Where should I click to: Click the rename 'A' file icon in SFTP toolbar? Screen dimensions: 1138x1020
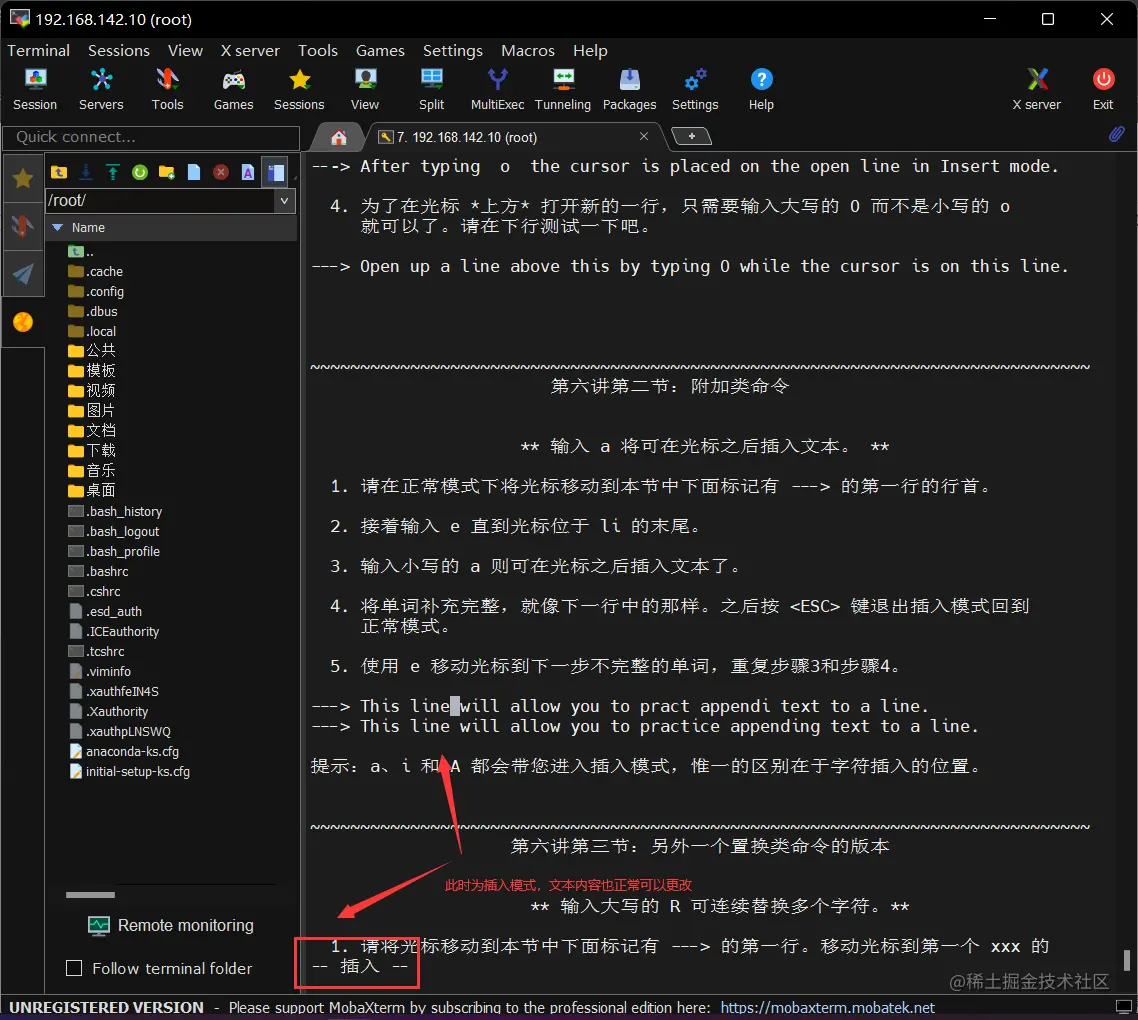248,172
